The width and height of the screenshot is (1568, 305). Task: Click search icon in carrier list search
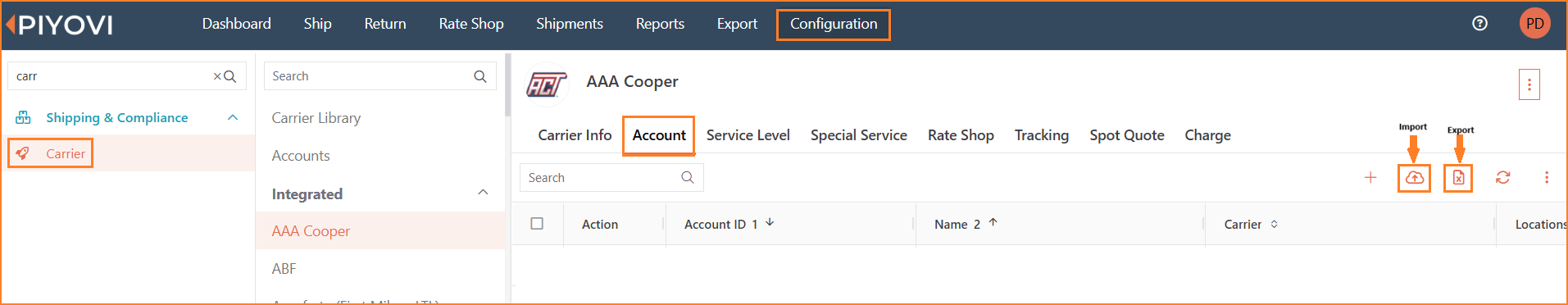pos(480,76)
